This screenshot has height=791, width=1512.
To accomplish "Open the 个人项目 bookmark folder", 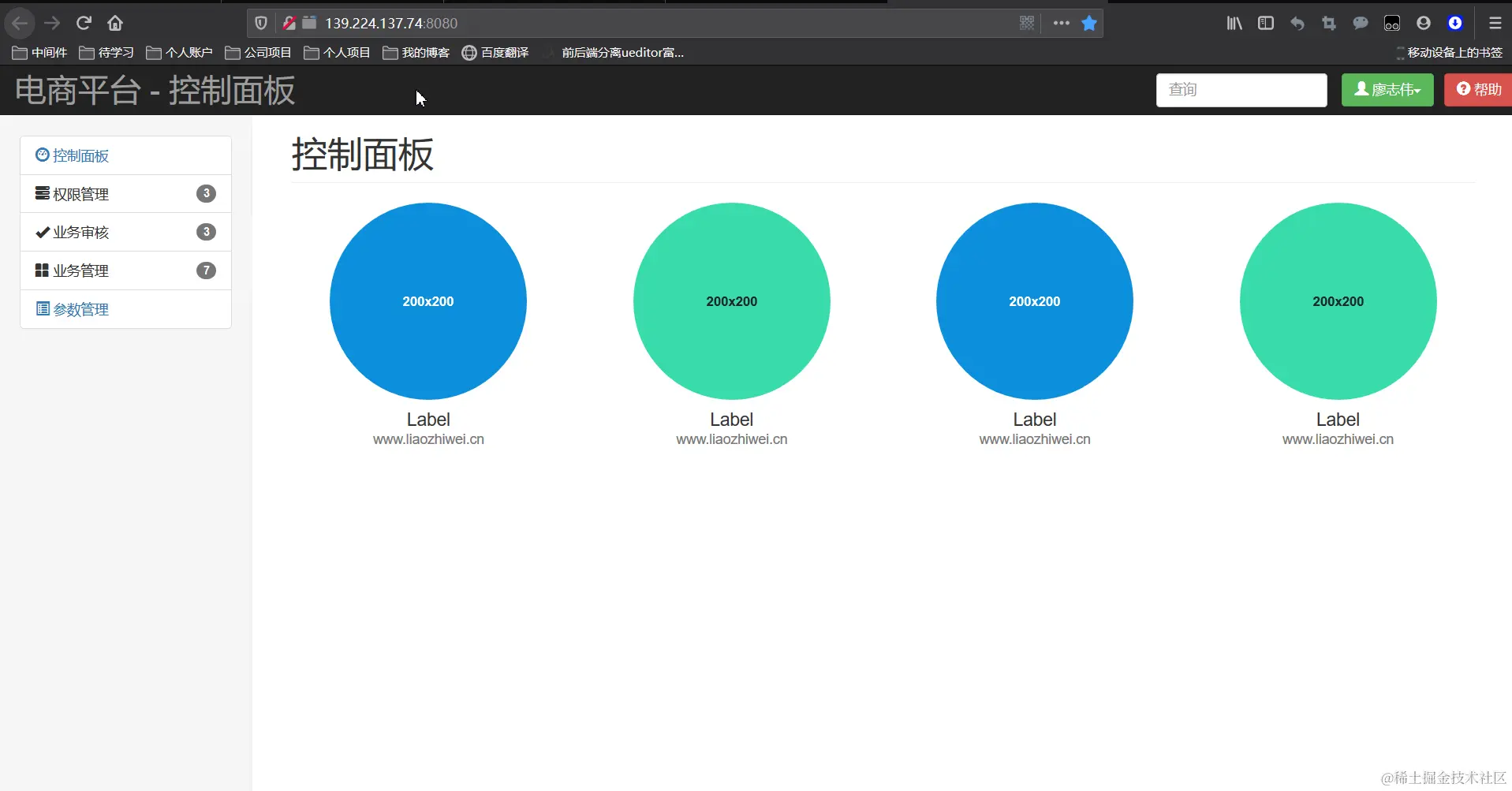I will (338, 53).
